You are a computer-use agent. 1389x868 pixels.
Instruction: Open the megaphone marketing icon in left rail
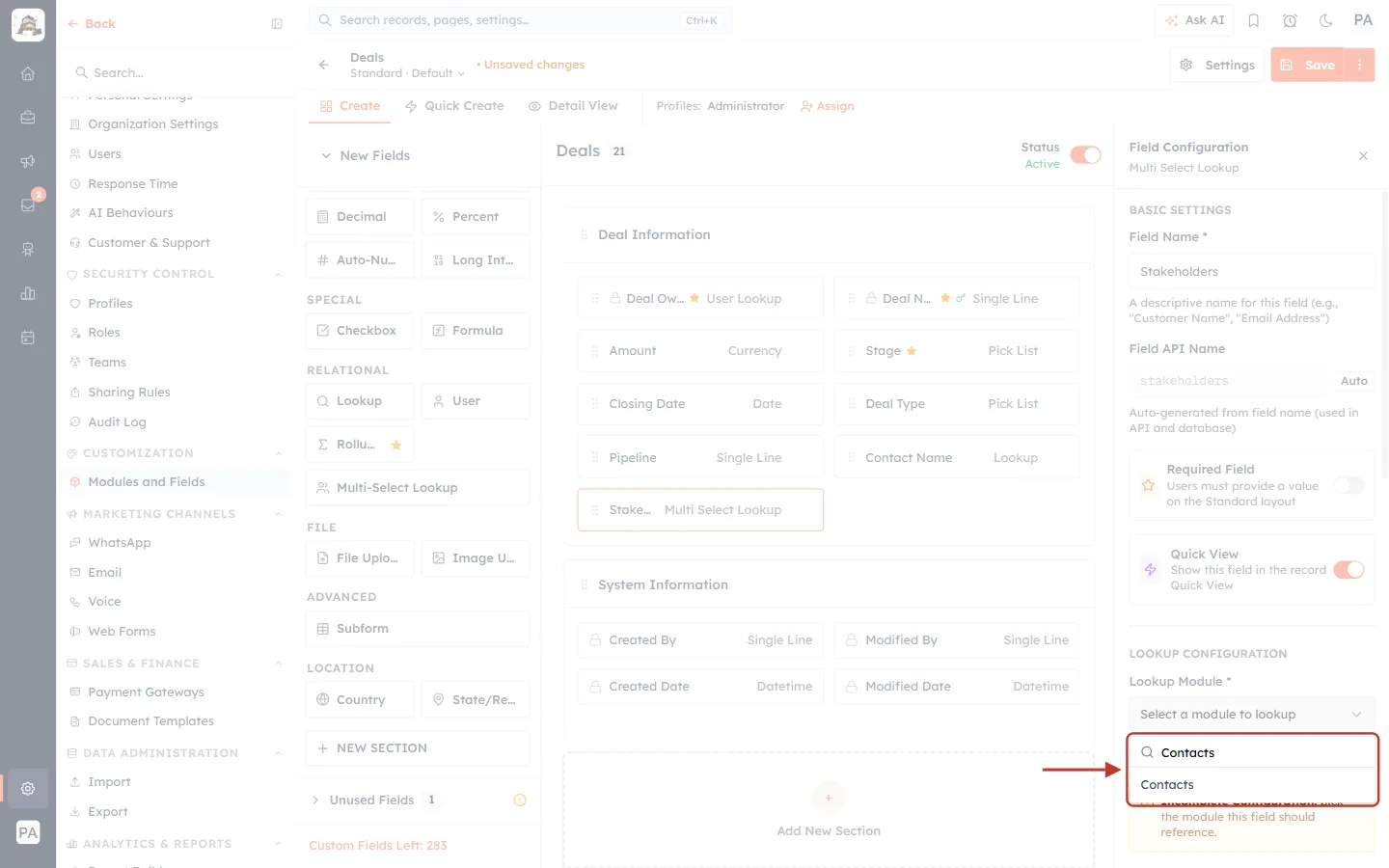(28, 161)
